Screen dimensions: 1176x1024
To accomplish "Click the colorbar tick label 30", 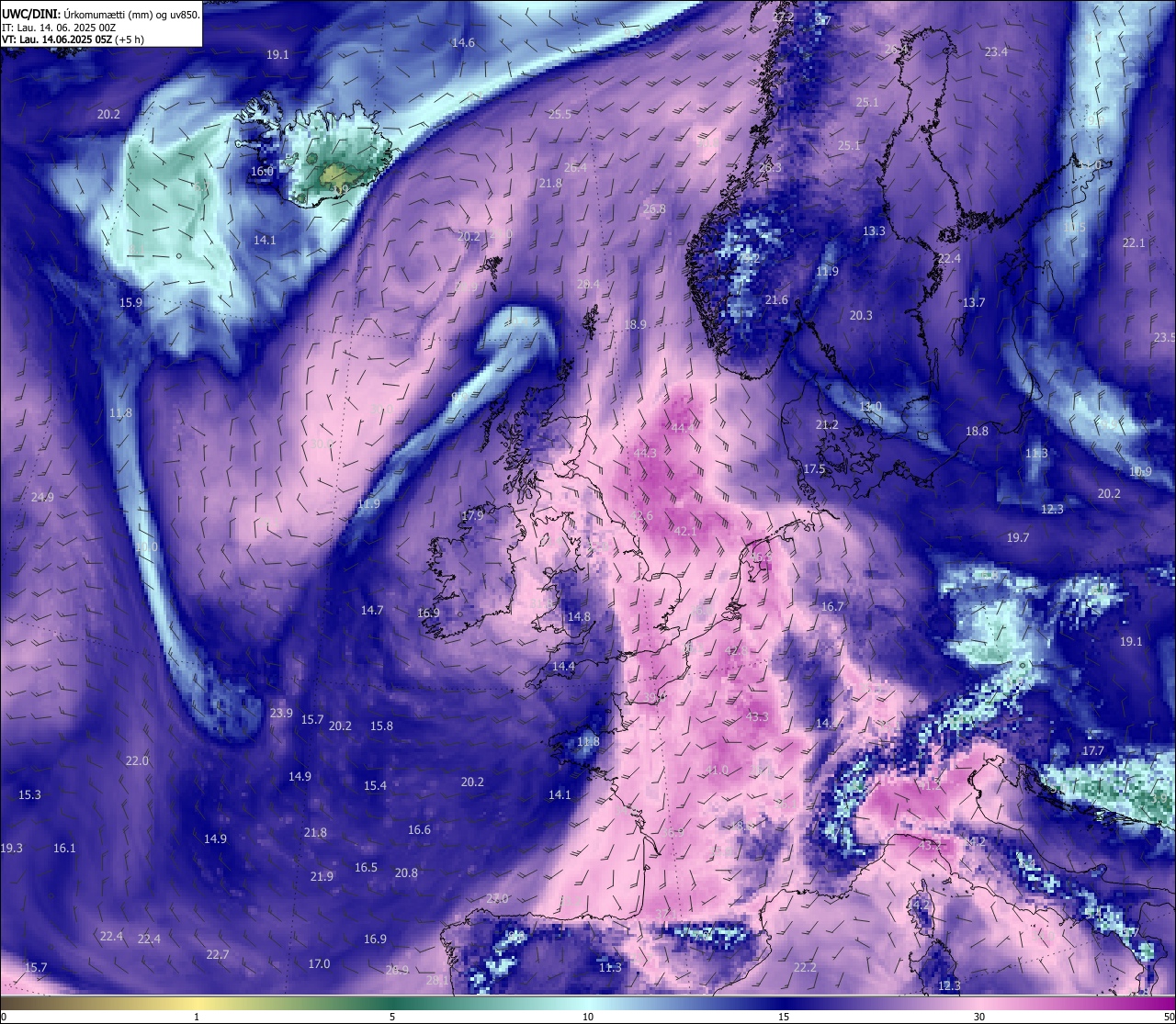I will click(x=979, y=1016).
